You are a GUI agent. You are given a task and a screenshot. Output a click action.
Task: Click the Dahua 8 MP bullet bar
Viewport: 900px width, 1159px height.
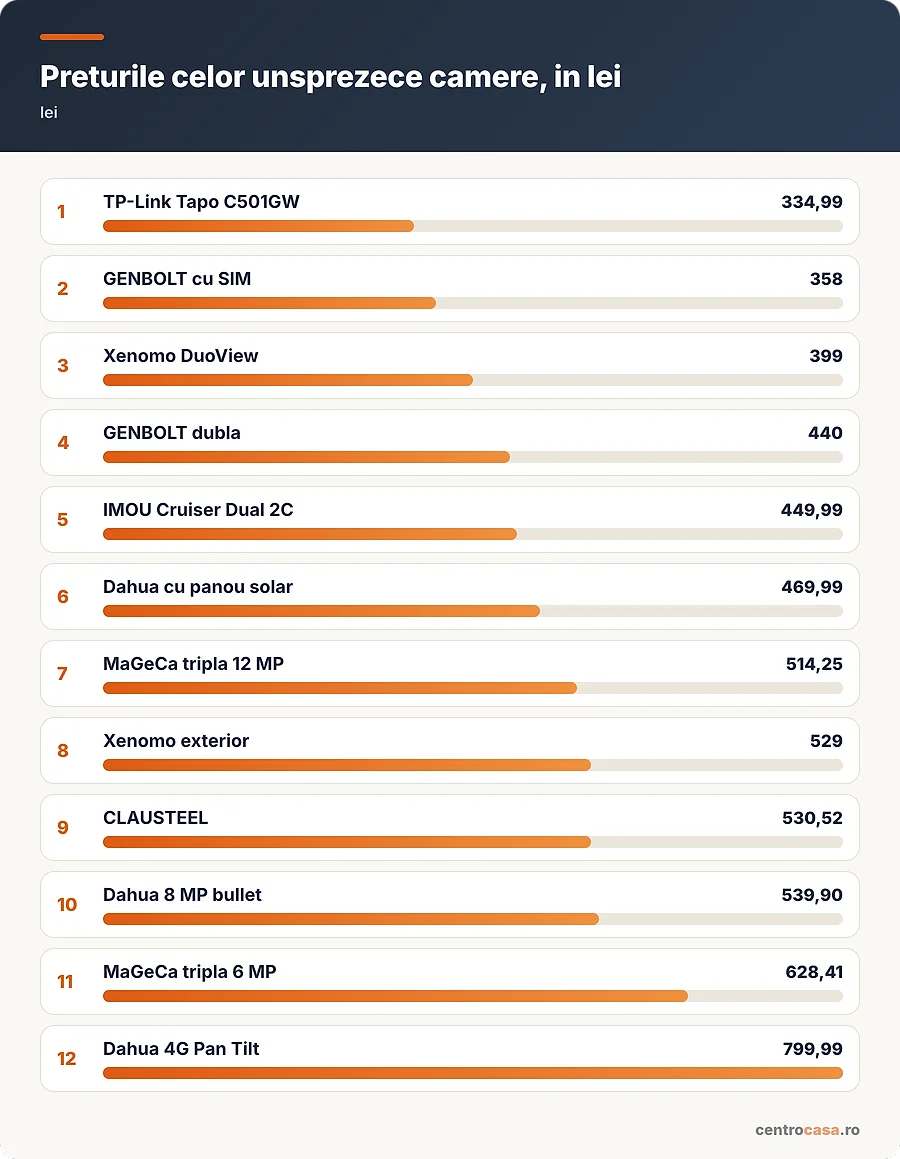click(473, 919)
